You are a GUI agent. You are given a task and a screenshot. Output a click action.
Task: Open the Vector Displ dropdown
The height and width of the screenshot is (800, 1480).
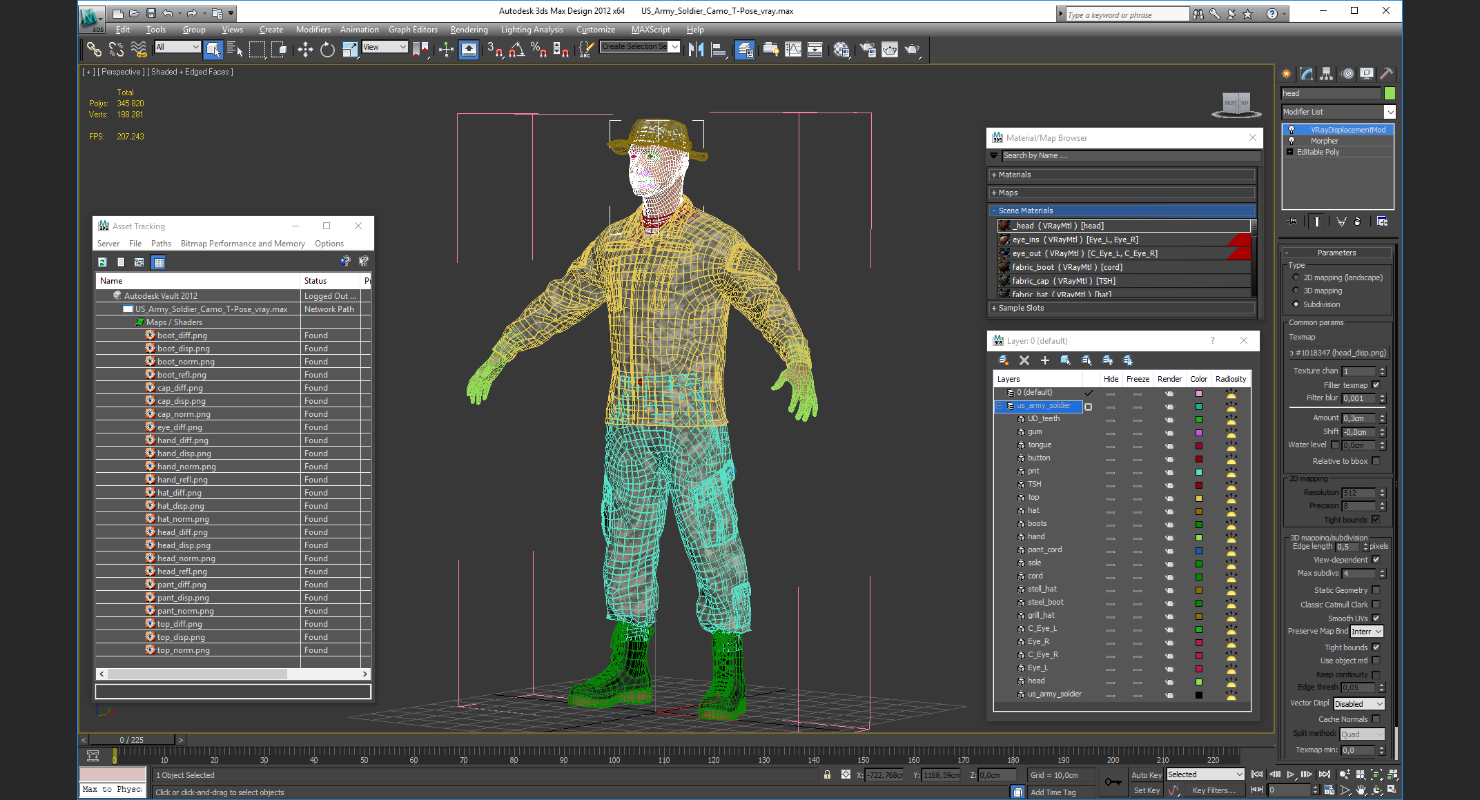coord(1359,704)
